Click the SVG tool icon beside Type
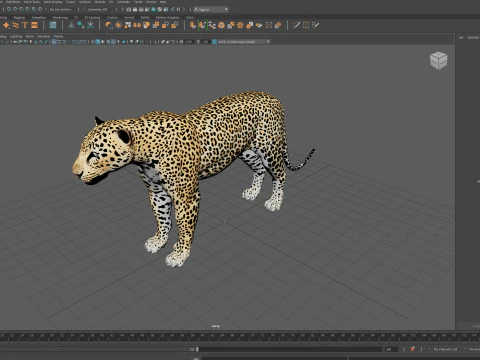Image resolution: width=480 pixels, height=360 pixels. (x=34, y=25)
